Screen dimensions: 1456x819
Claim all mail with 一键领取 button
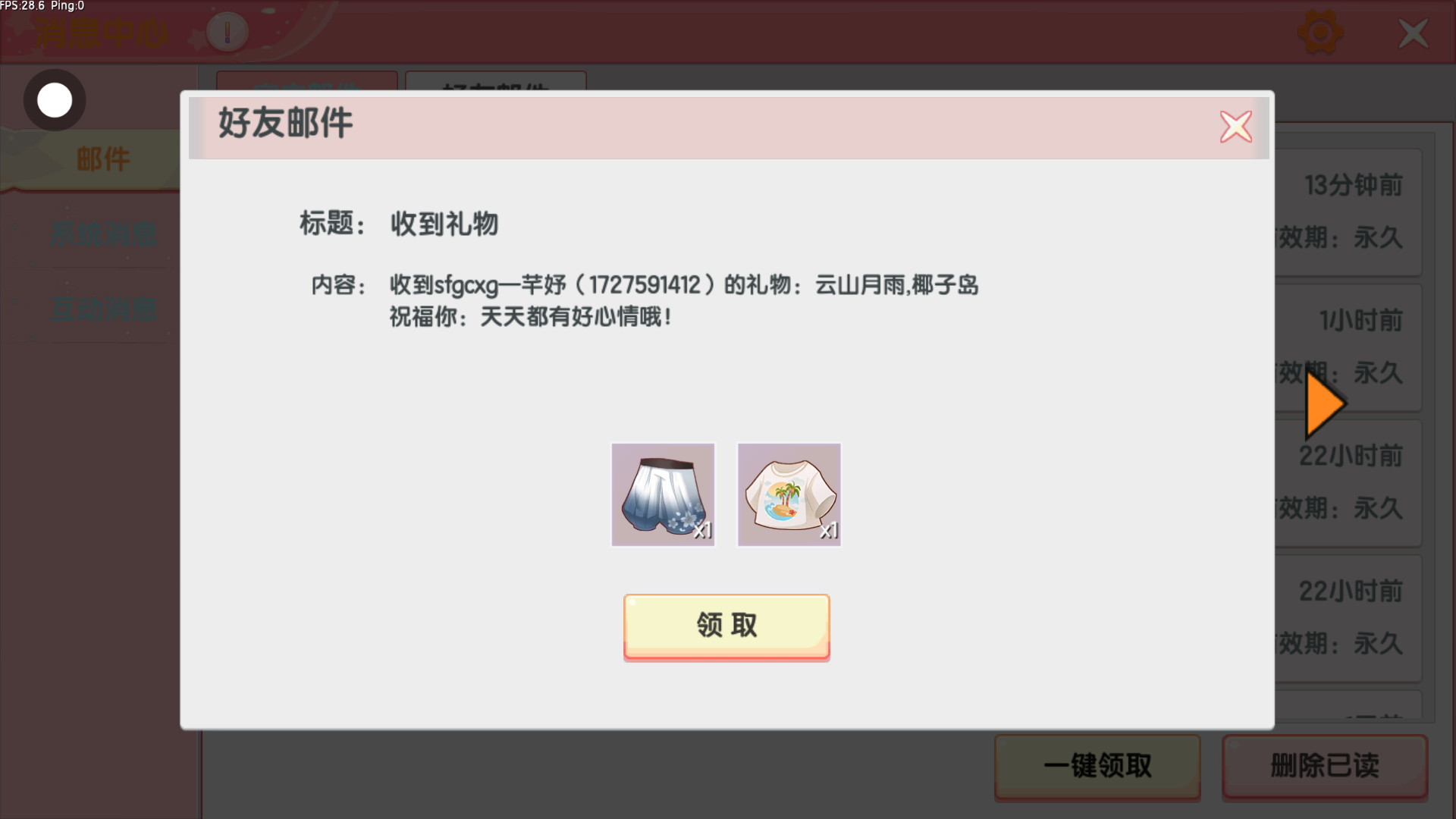tap(1097, 766)
